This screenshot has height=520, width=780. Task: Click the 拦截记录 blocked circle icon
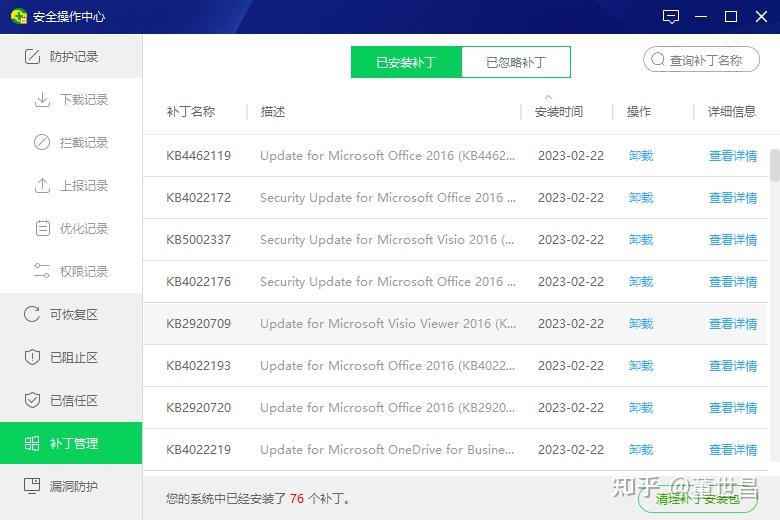(42, 142)
